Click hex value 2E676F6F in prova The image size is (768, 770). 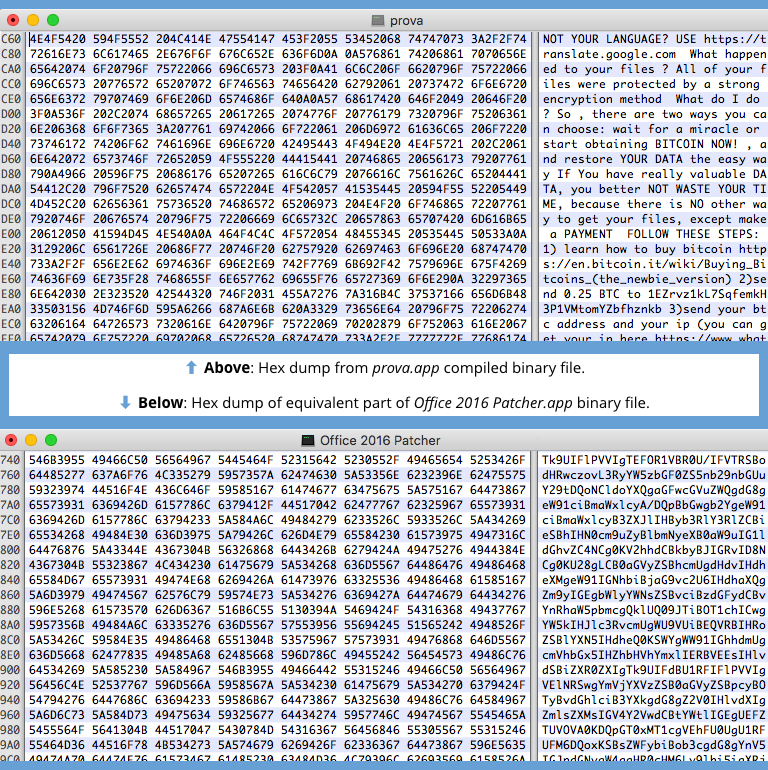tap(184, 54)
